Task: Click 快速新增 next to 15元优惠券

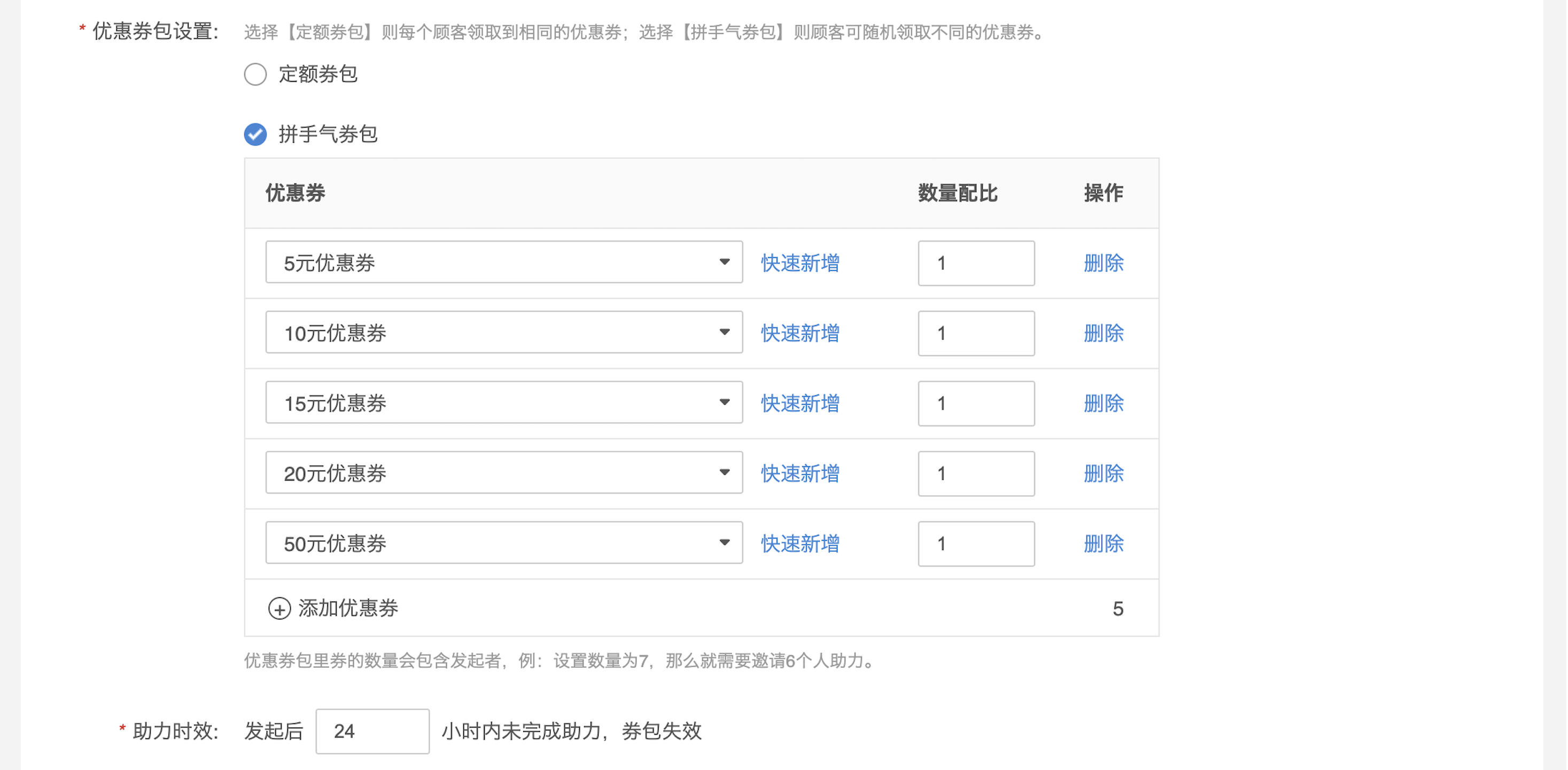Action: [x=800, y=403]
